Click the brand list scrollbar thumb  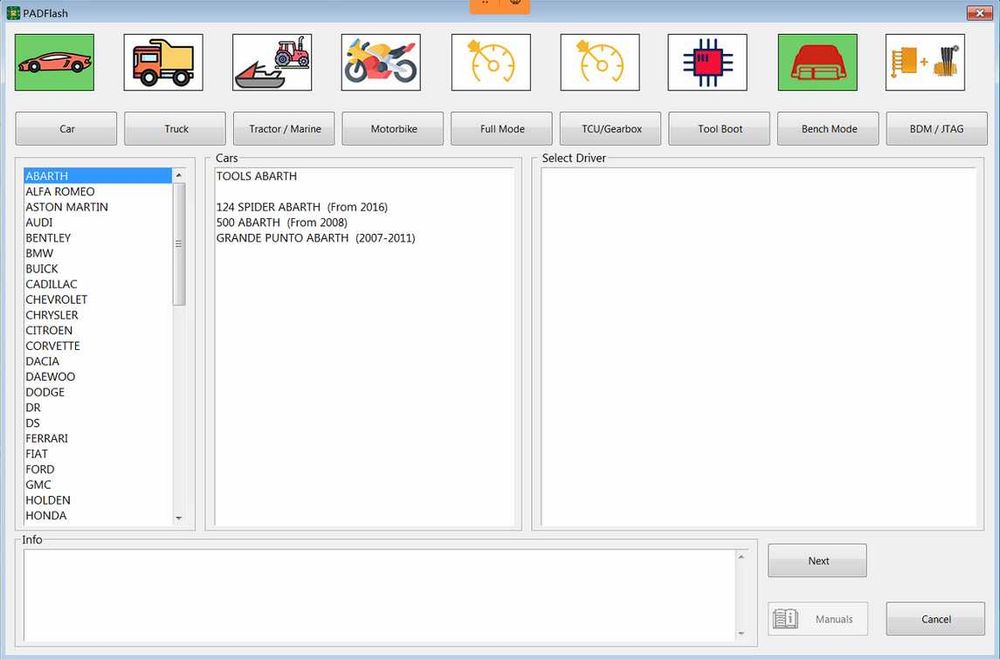tap(179, 244)
